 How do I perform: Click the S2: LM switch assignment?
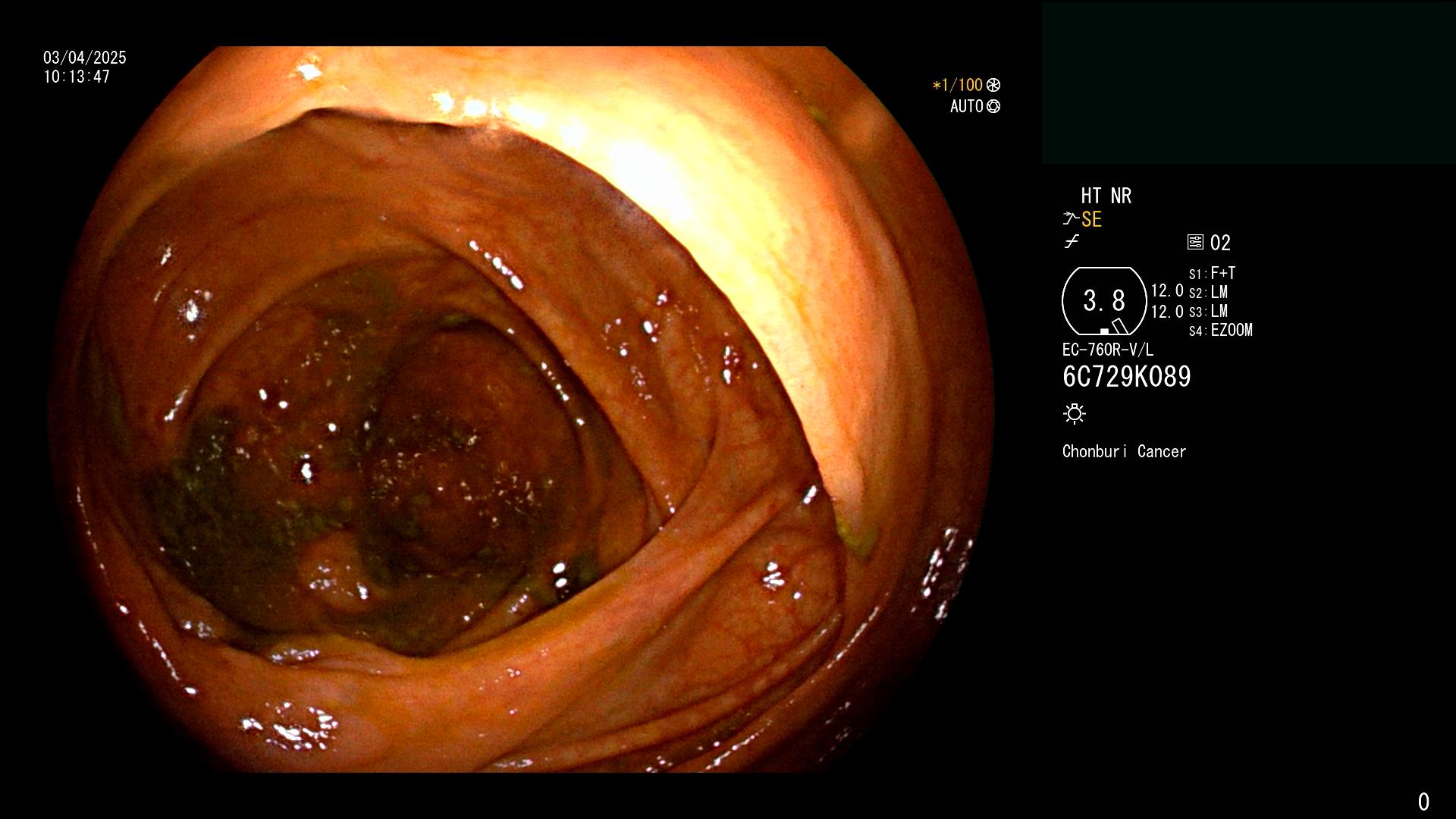(x=1209, y=292)
